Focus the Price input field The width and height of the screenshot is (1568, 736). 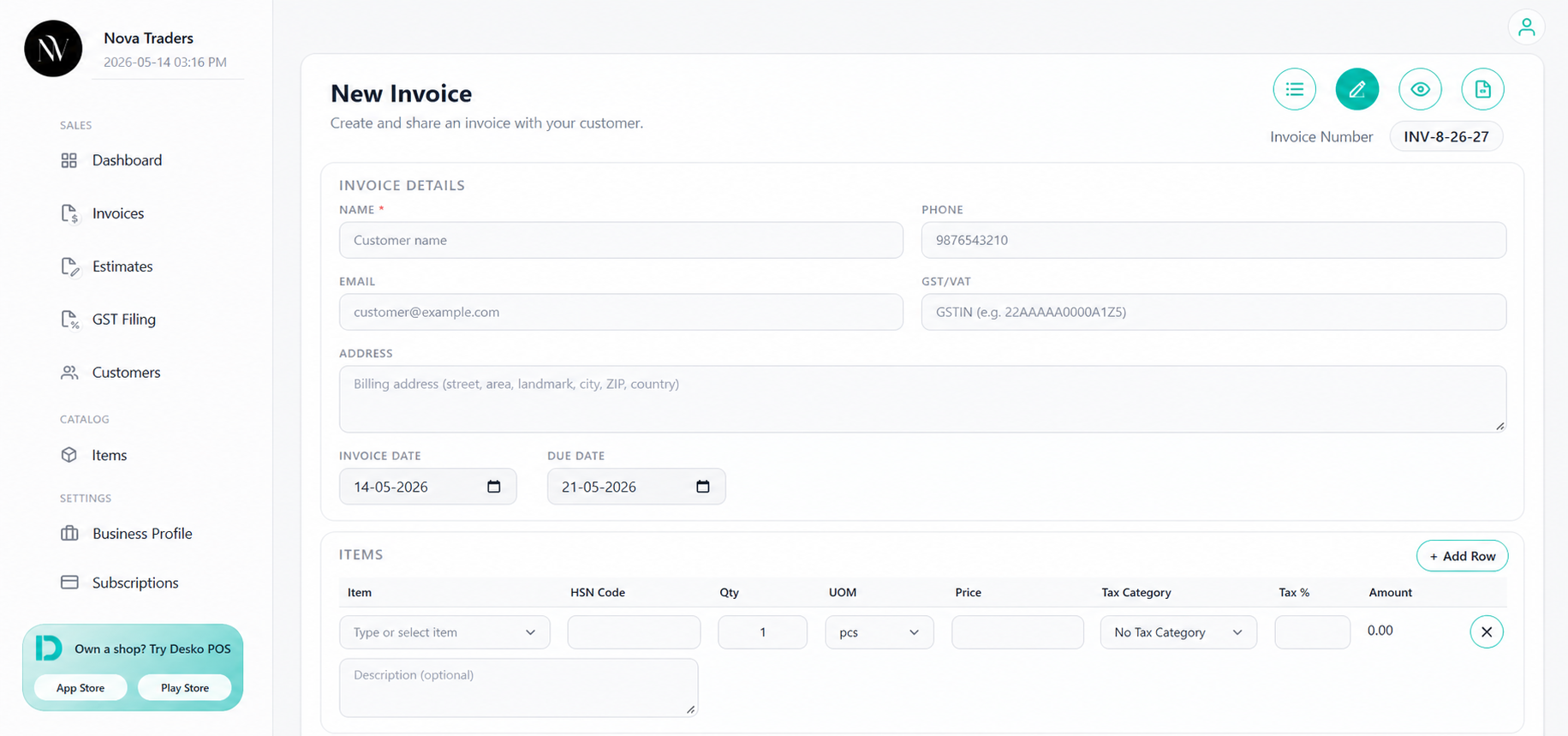(x=1017, y=632)
